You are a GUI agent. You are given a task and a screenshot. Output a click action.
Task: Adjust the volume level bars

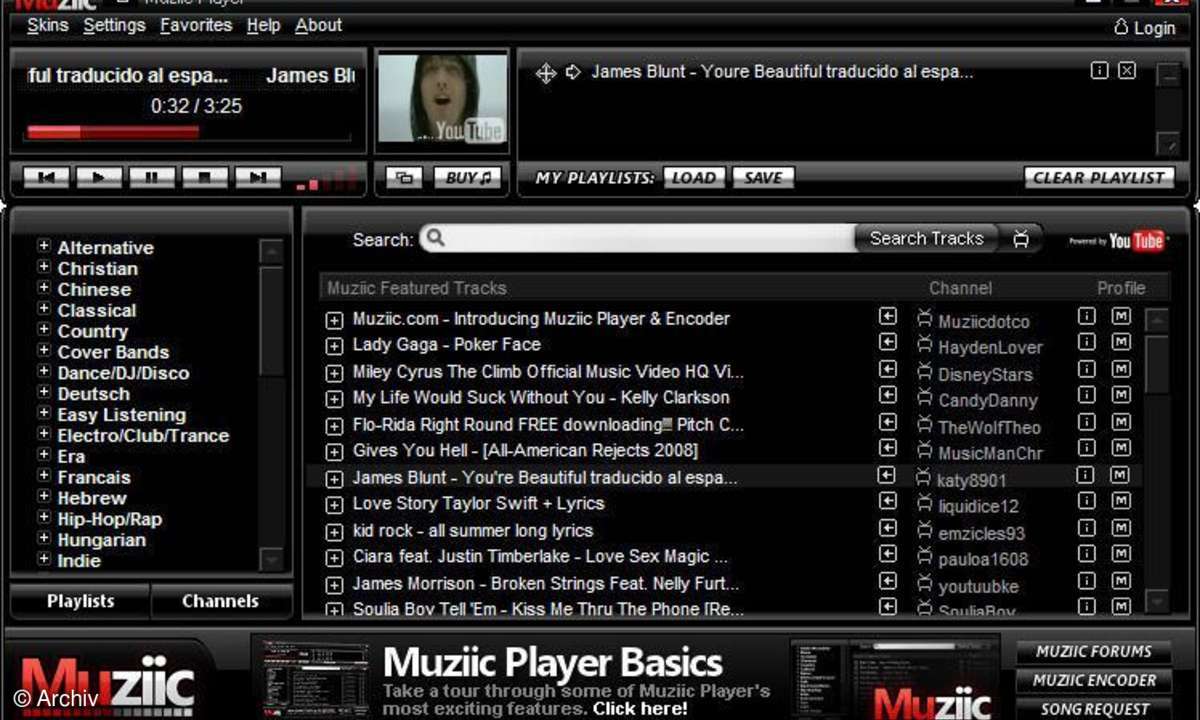(x=326, y=180)
